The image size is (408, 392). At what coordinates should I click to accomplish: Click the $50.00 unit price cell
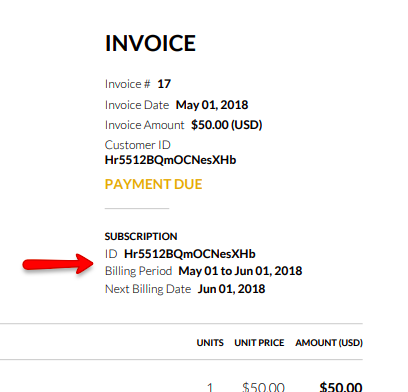[263, 387]
